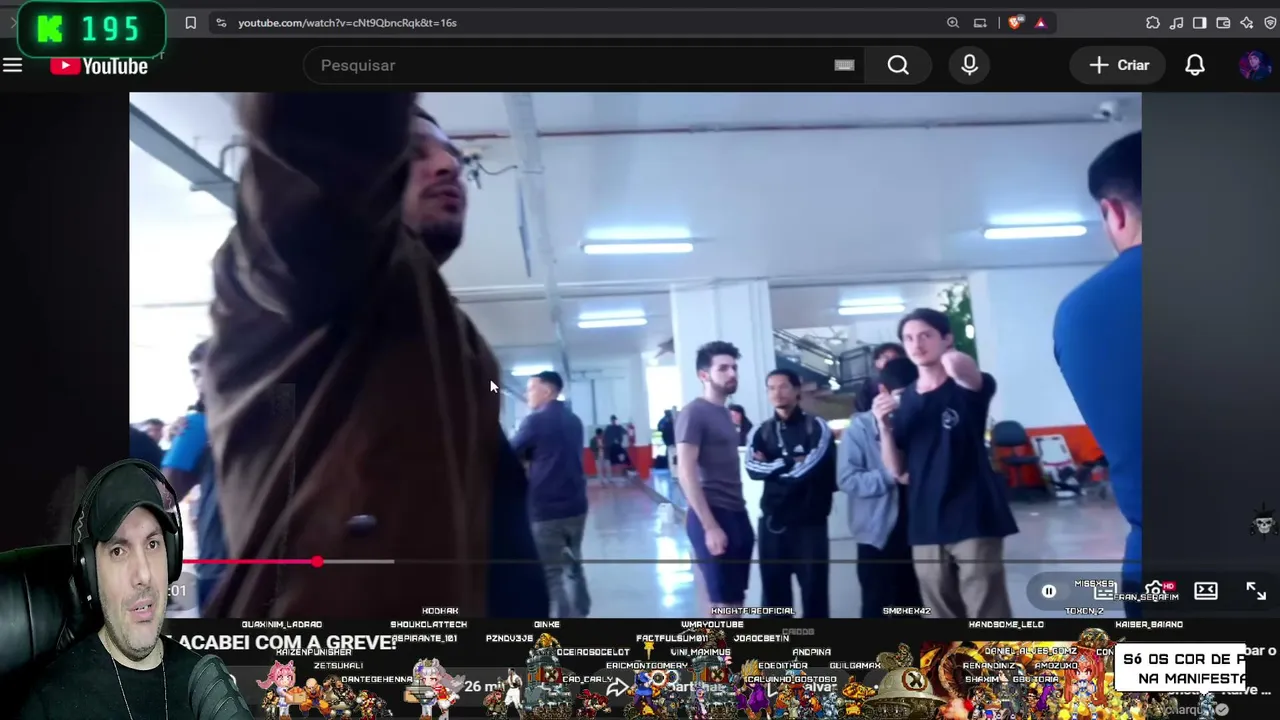Open the media control music-note icon
This screenshot has width=1280, height=720.
(1176, 23)
